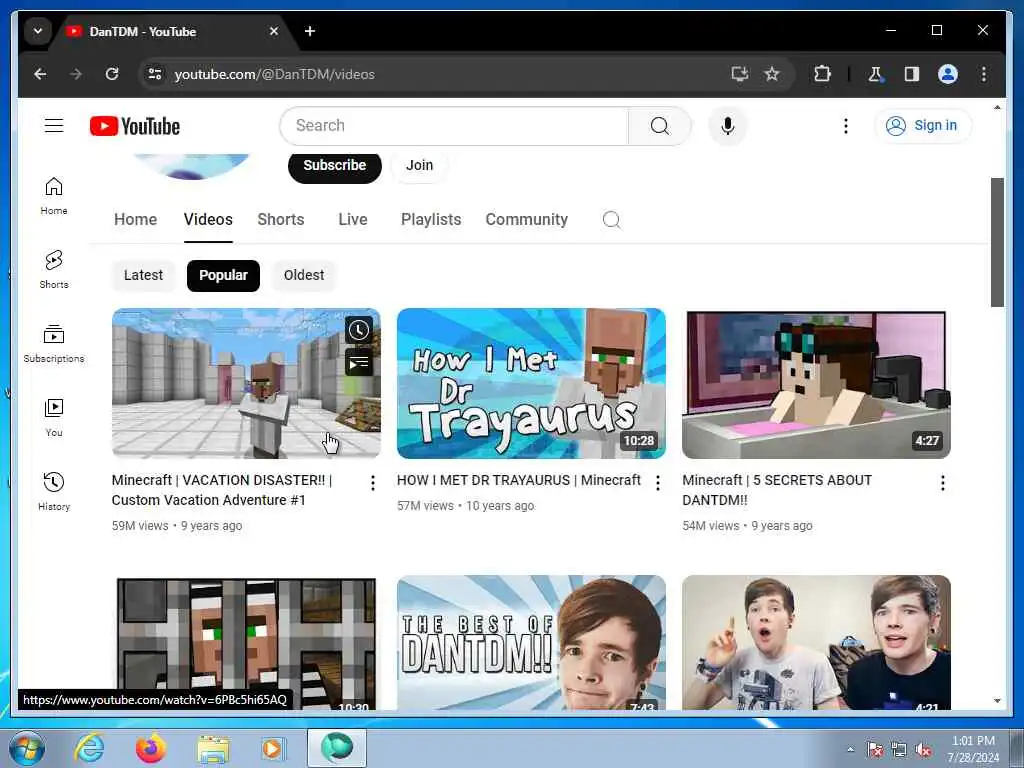Open options for How I Met Dr Trayaurus
This screenshot has height=768, width=1024.
click(658, 483)
